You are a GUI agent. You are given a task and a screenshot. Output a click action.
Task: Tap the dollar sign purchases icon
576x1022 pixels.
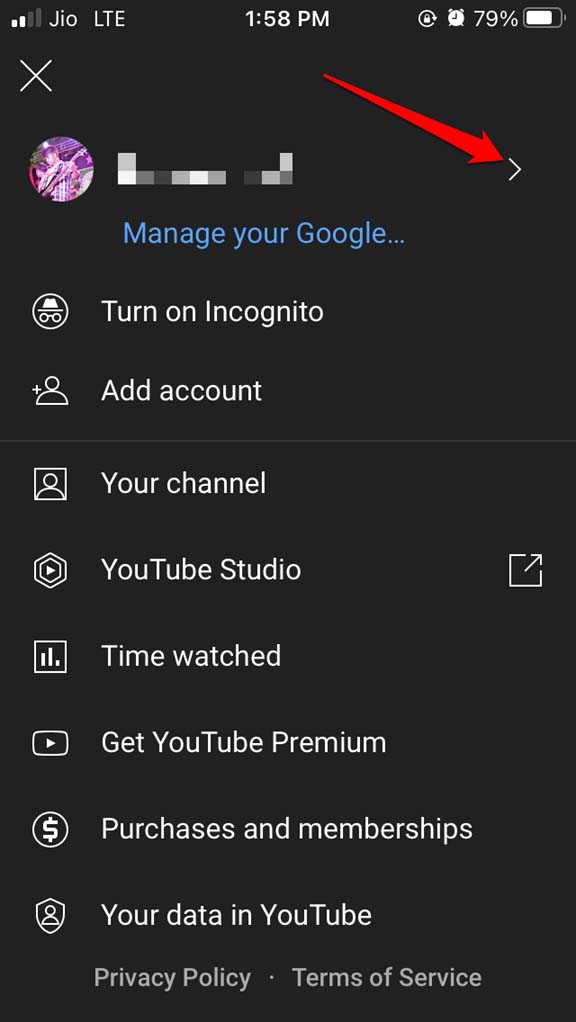click(x=50, y=829)
